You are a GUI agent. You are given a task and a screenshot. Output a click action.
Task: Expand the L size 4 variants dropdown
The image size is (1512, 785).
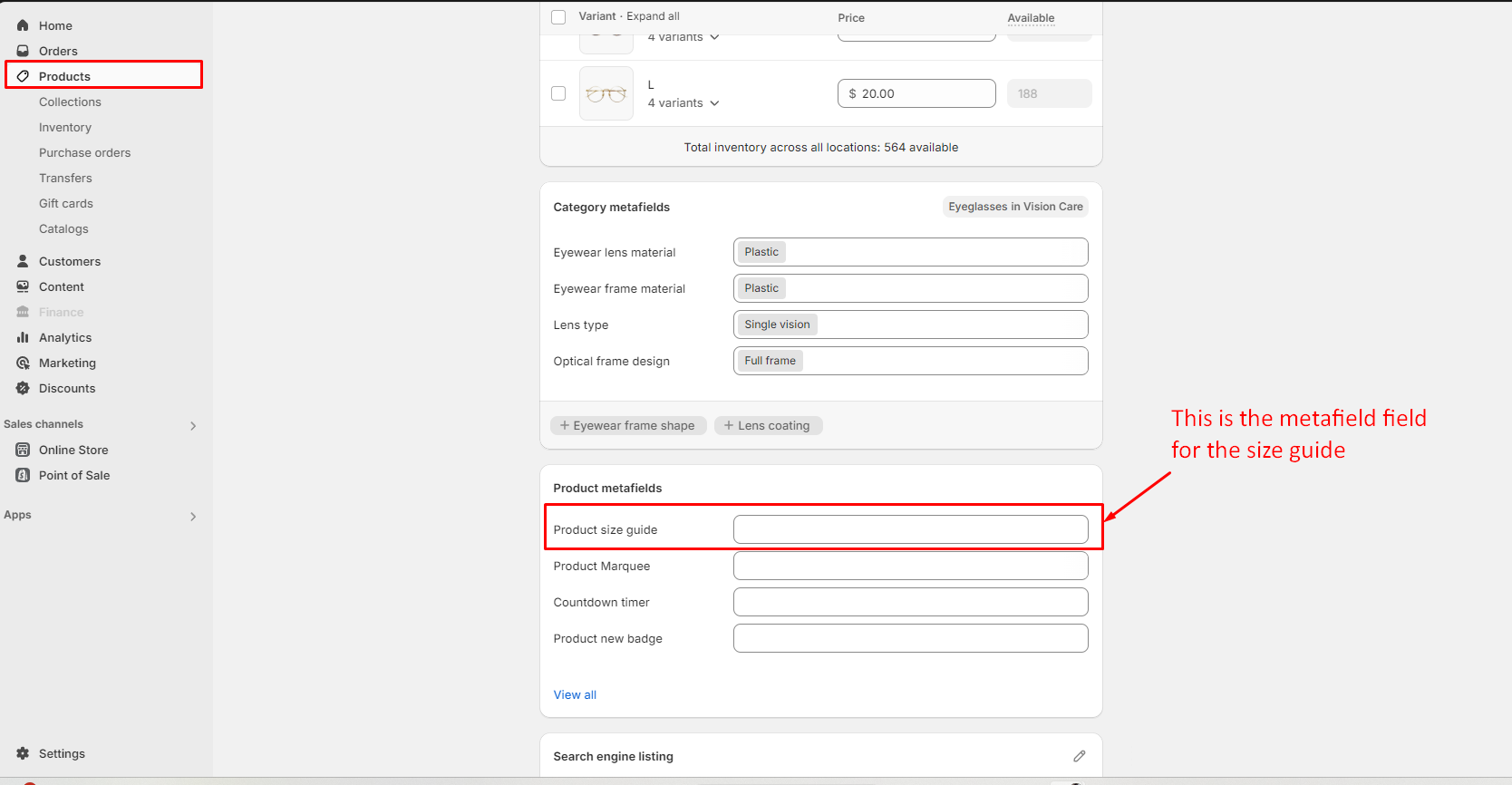683,103
